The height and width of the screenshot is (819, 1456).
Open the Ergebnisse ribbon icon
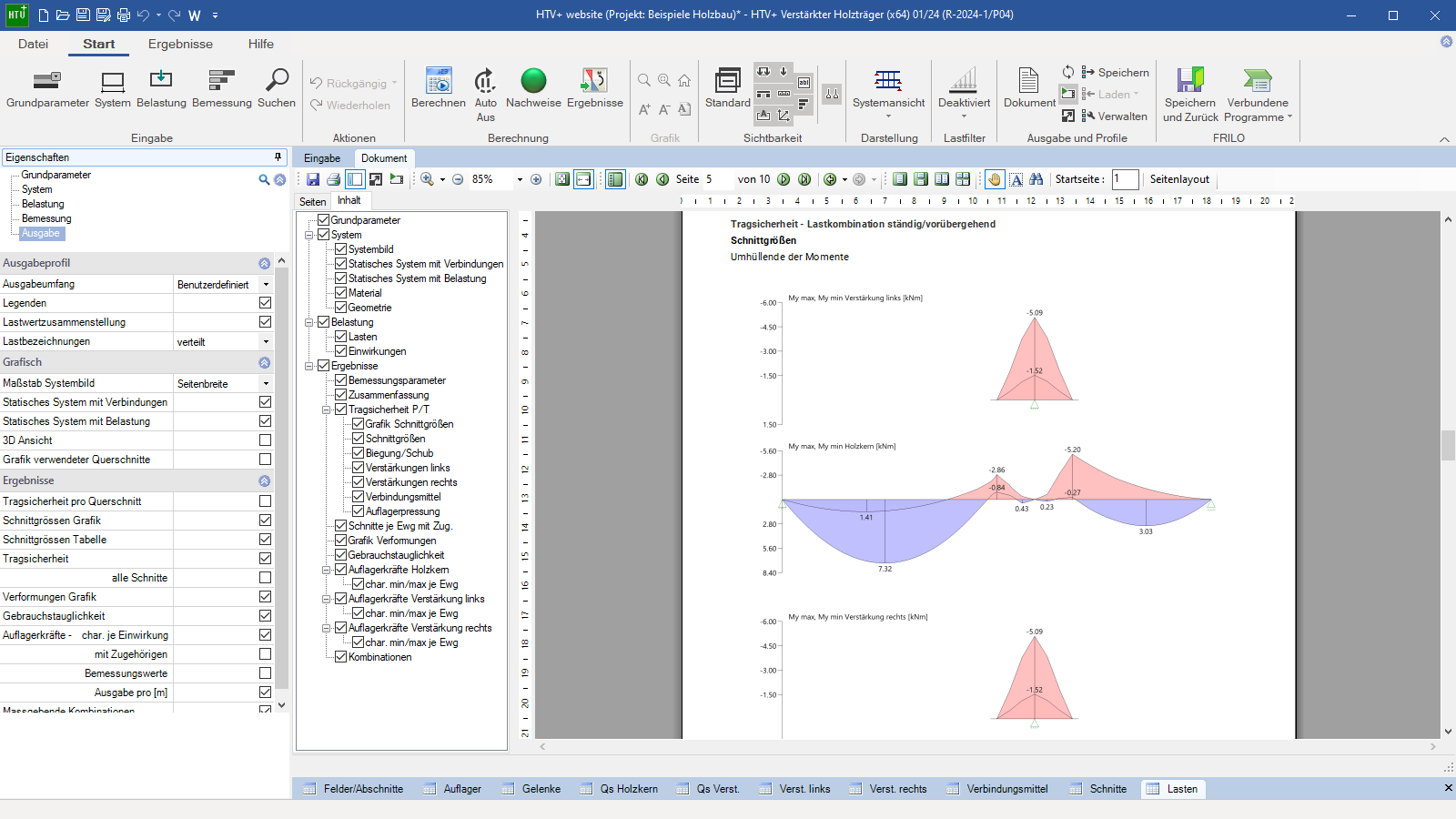click(595, 89)
